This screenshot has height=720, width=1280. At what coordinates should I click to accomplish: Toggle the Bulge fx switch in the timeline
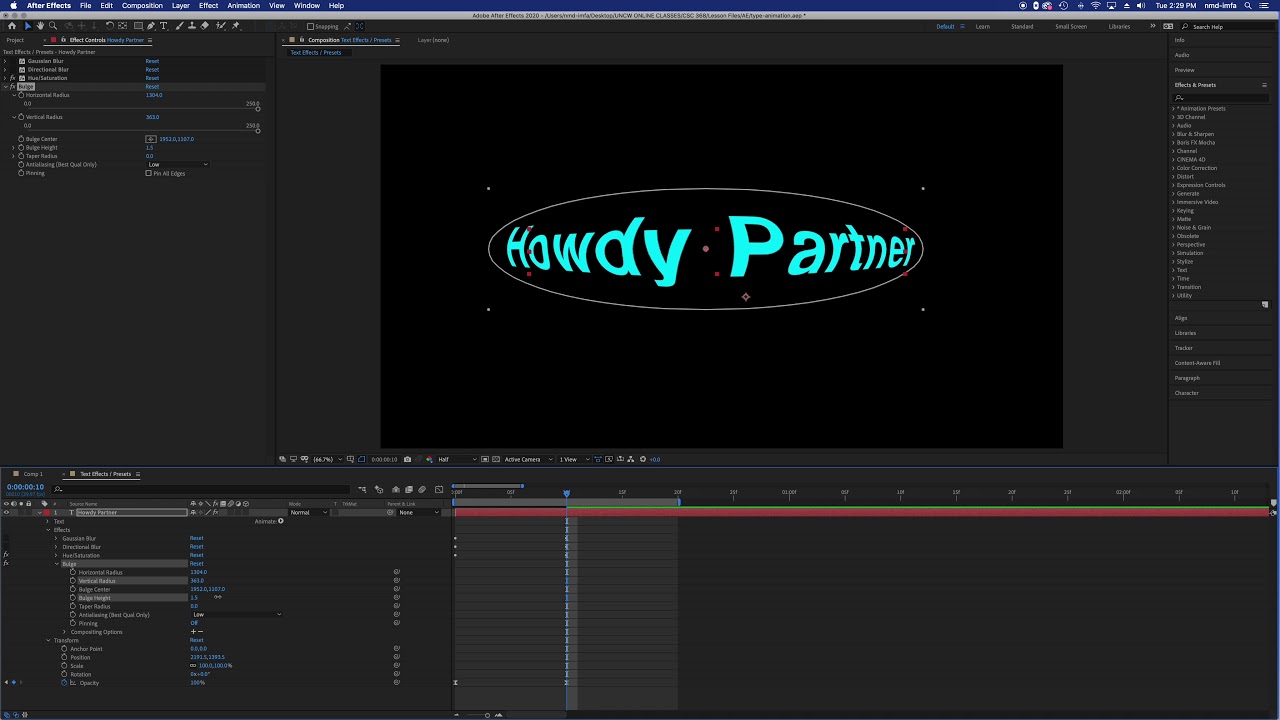click(x=6, y=564)
